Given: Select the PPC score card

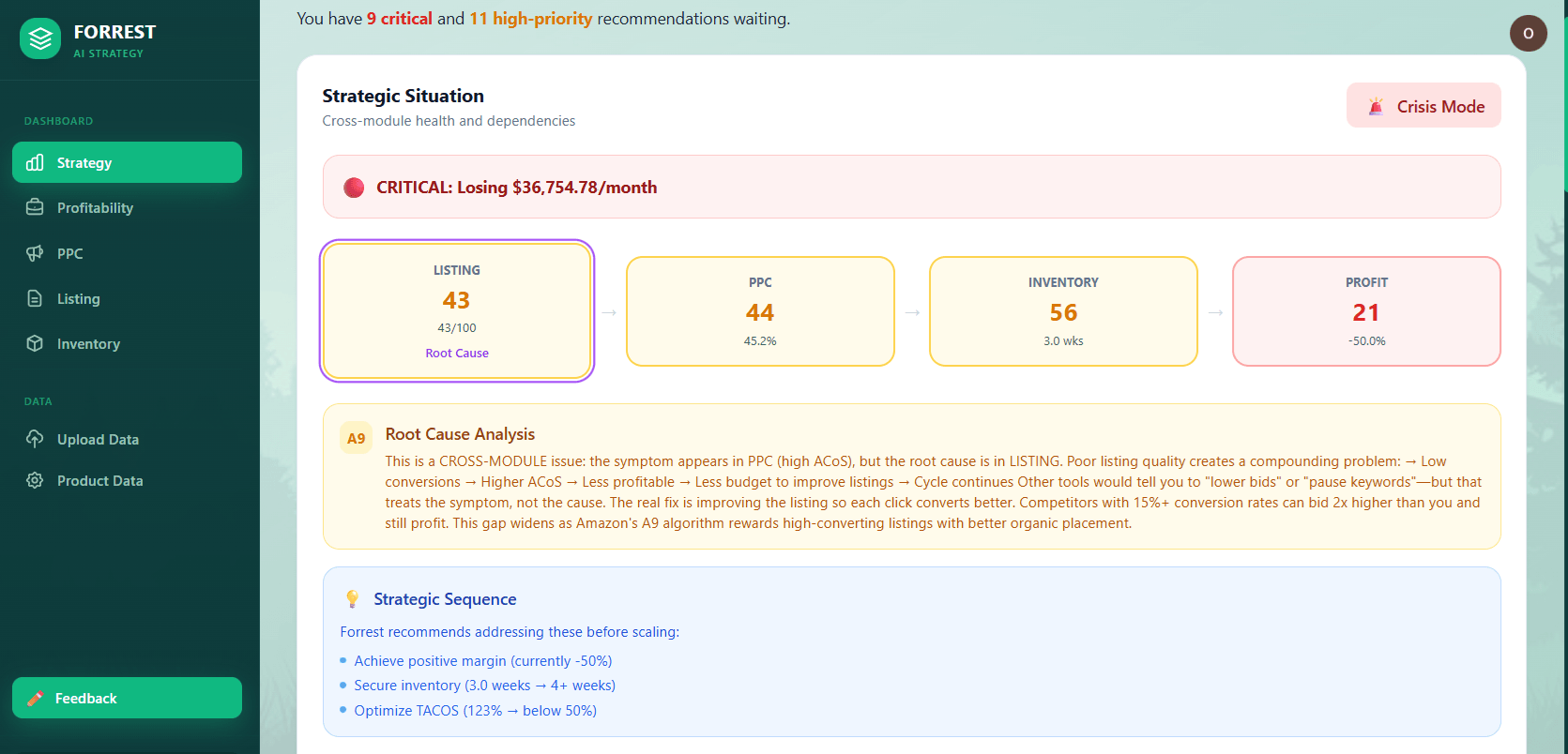Looking at the screenshot, I should pyautogui.click(x=760, y=311).
